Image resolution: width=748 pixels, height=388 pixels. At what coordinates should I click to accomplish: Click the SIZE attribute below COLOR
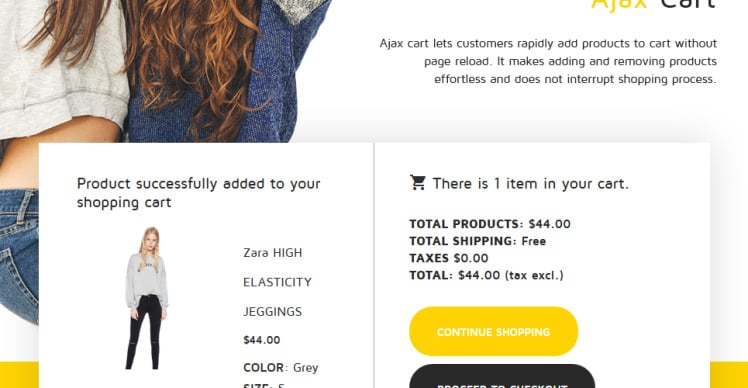(x=264, y=385)
